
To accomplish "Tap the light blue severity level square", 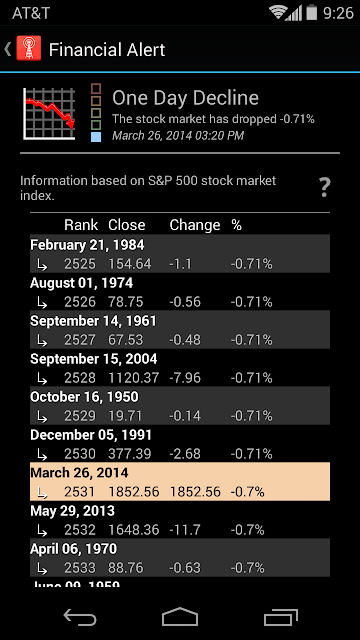I will (x=96, y=137).
